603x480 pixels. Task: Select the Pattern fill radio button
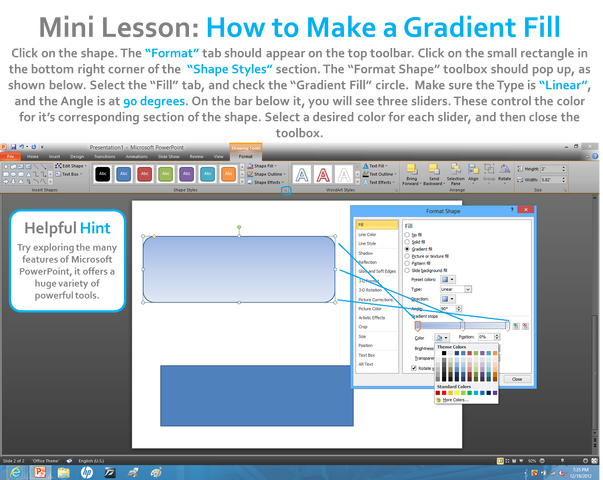tap(407, 263)
